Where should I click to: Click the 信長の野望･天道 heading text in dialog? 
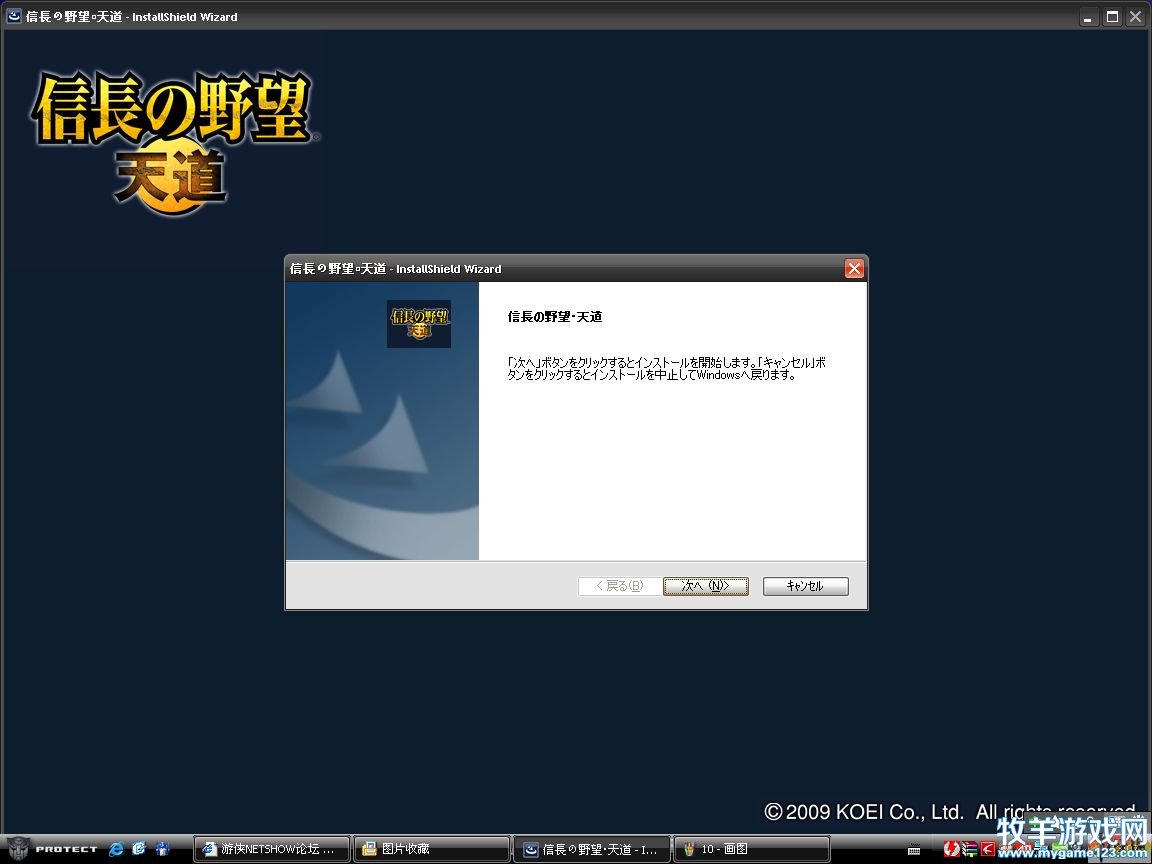pyautogui.click(x=555, y=317)
